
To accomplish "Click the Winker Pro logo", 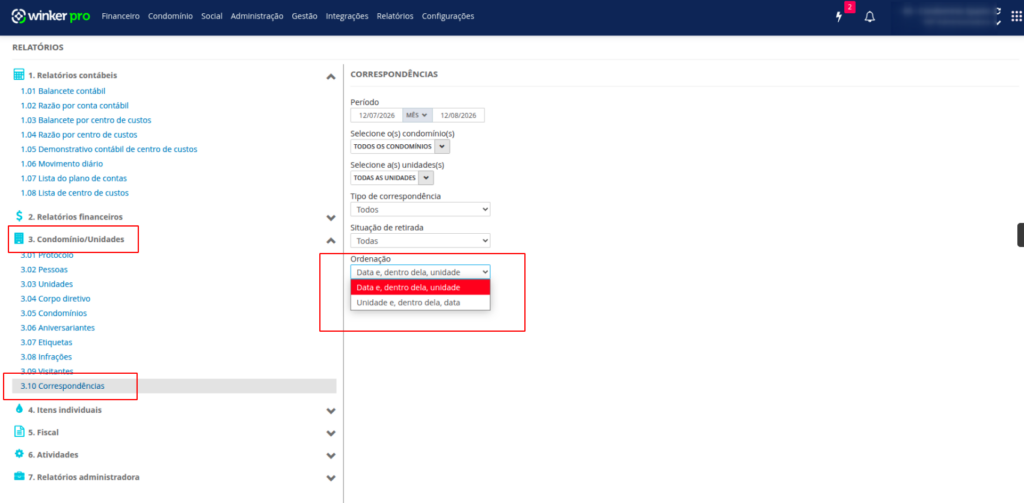I will (x=51, y=16).
